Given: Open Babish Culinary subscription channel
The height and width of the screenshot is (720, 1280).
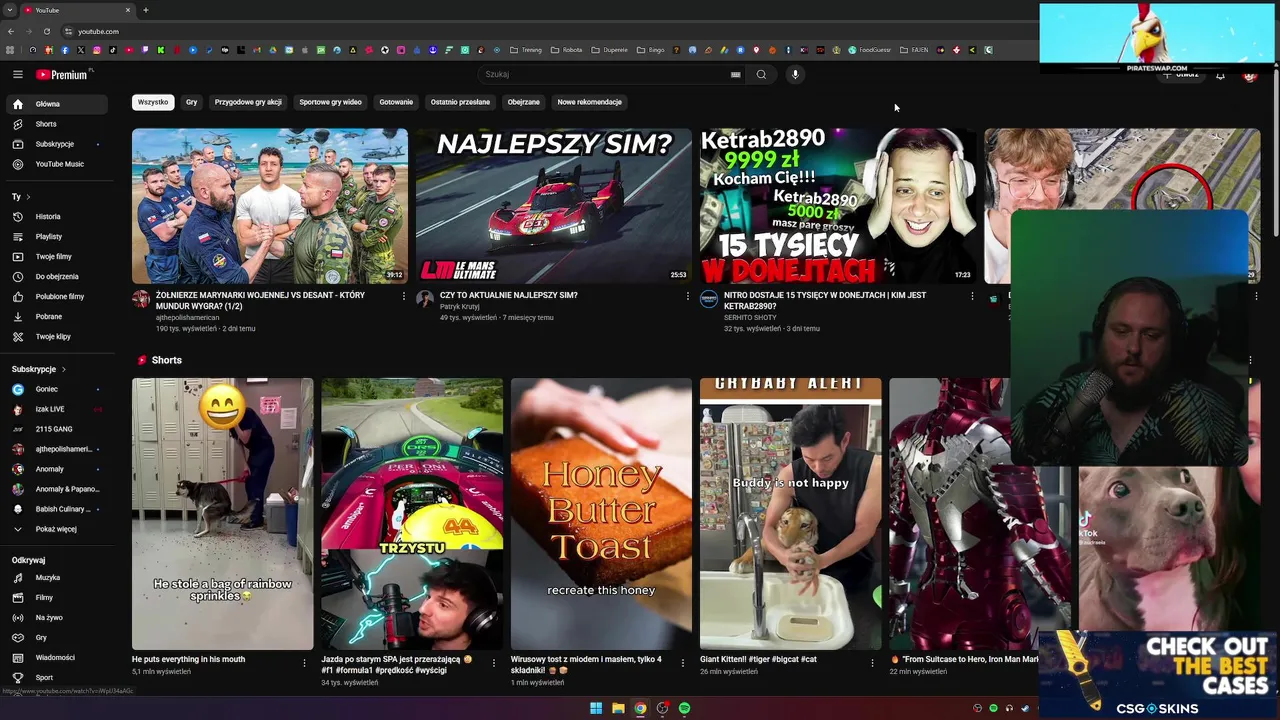Looking at the screenshot, I should pyautogui.click(x=57, y=509).
